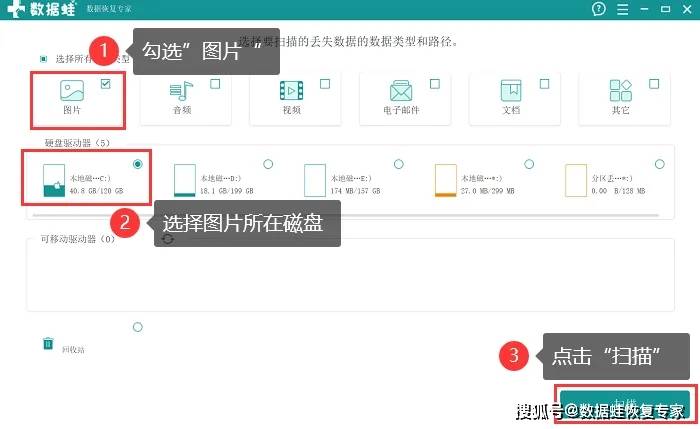This screenshot has height=429, width=700.
Task: Close the 数据蛙 window
Action: 687,9
